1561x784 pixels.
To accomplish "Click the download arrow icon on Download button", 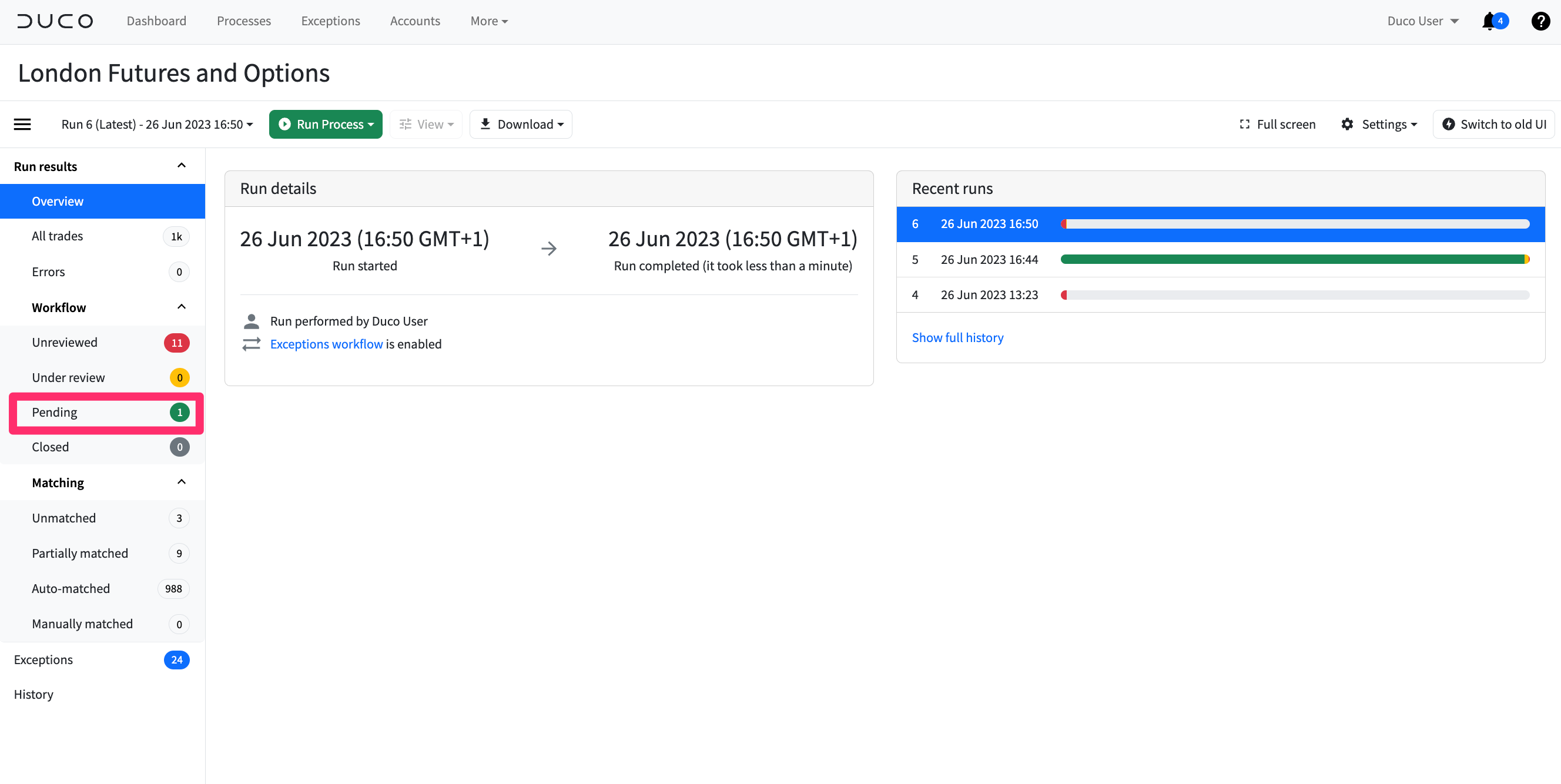I will click(485, 123).
